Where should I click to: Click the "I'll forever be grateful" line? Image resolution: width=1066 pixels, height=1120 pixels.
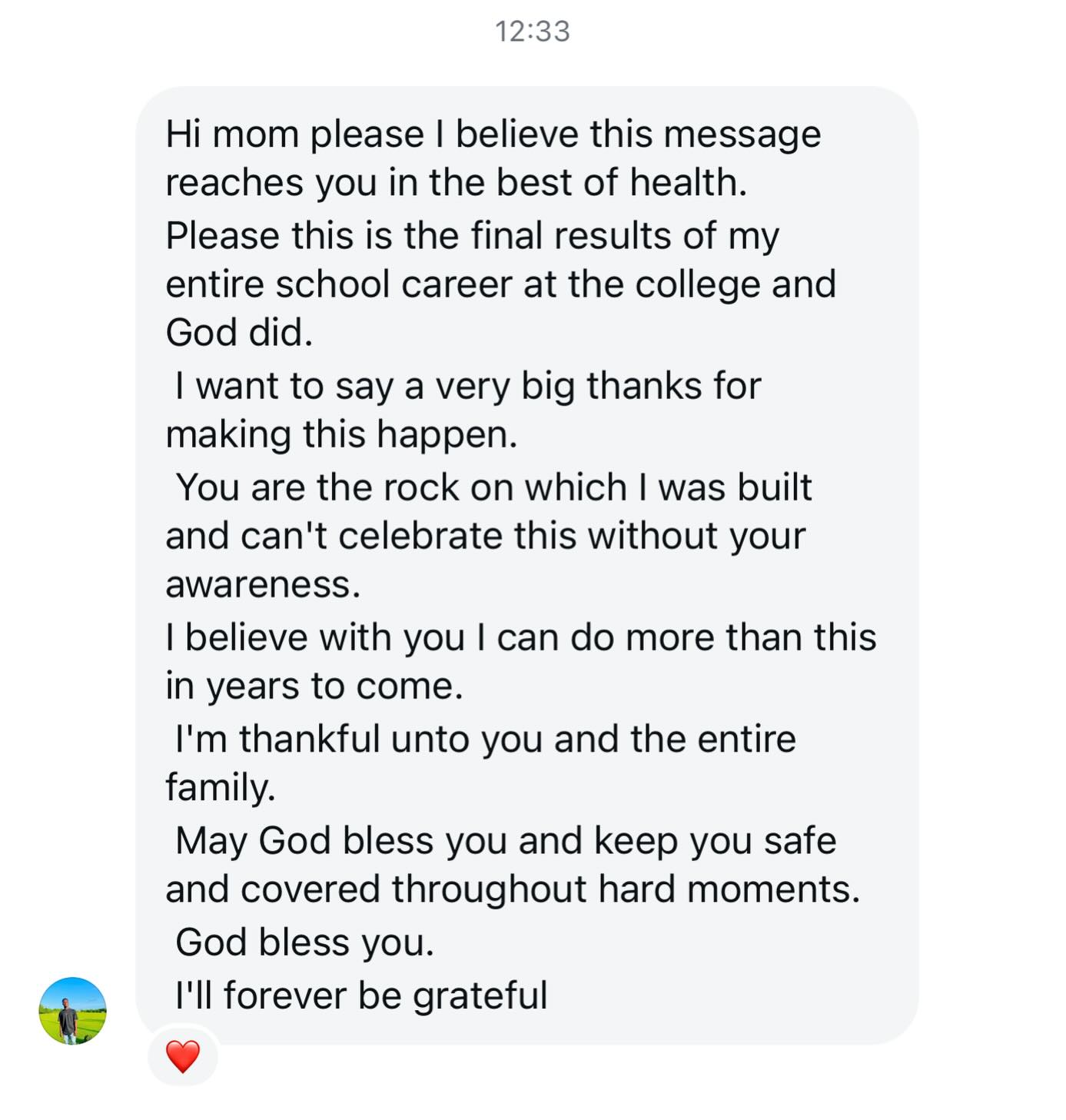click(x=361, y=995)
